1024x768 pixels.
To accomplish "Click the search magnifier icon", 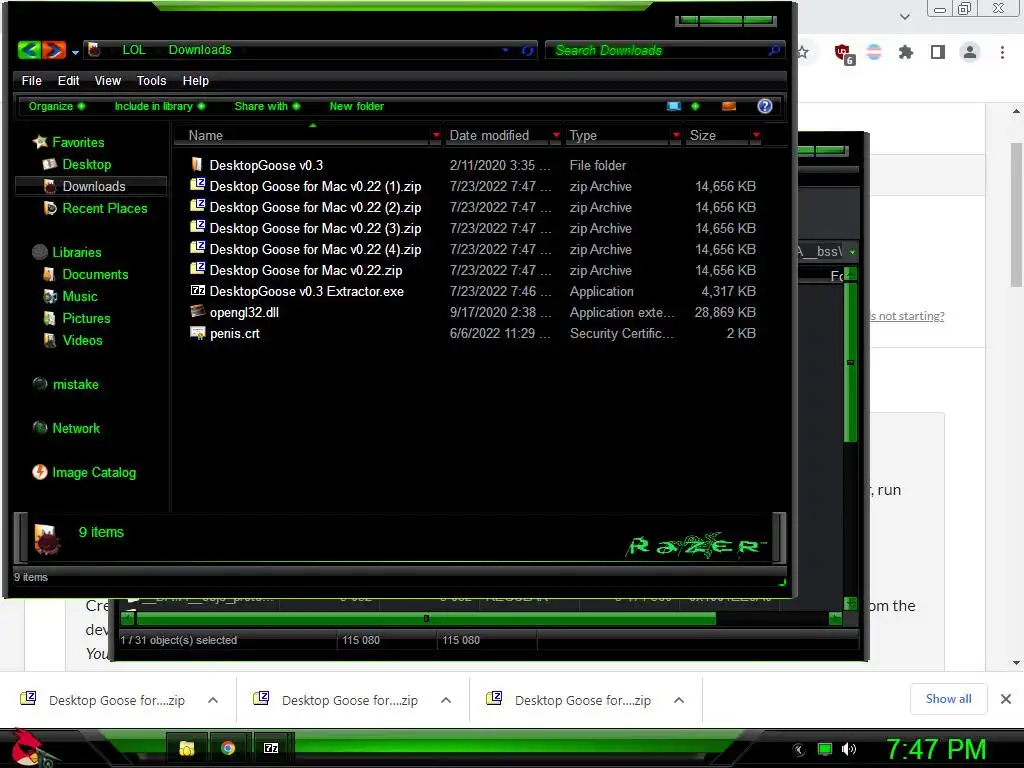I will click(x=775, y=50).
